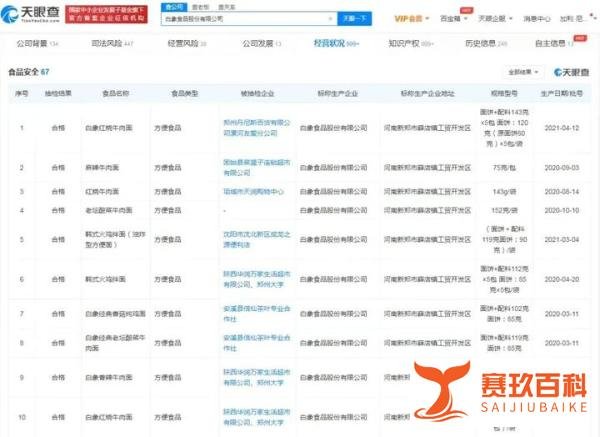Click the 抽检结果 column header
Screen dimensions: 600x437
coord(58,93)
